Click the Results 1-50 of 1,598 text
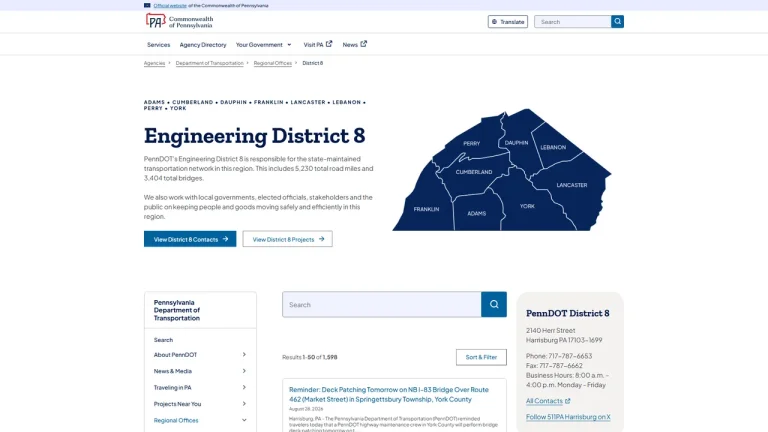Screen dimensions: 768x432 (x=310, y=357)
